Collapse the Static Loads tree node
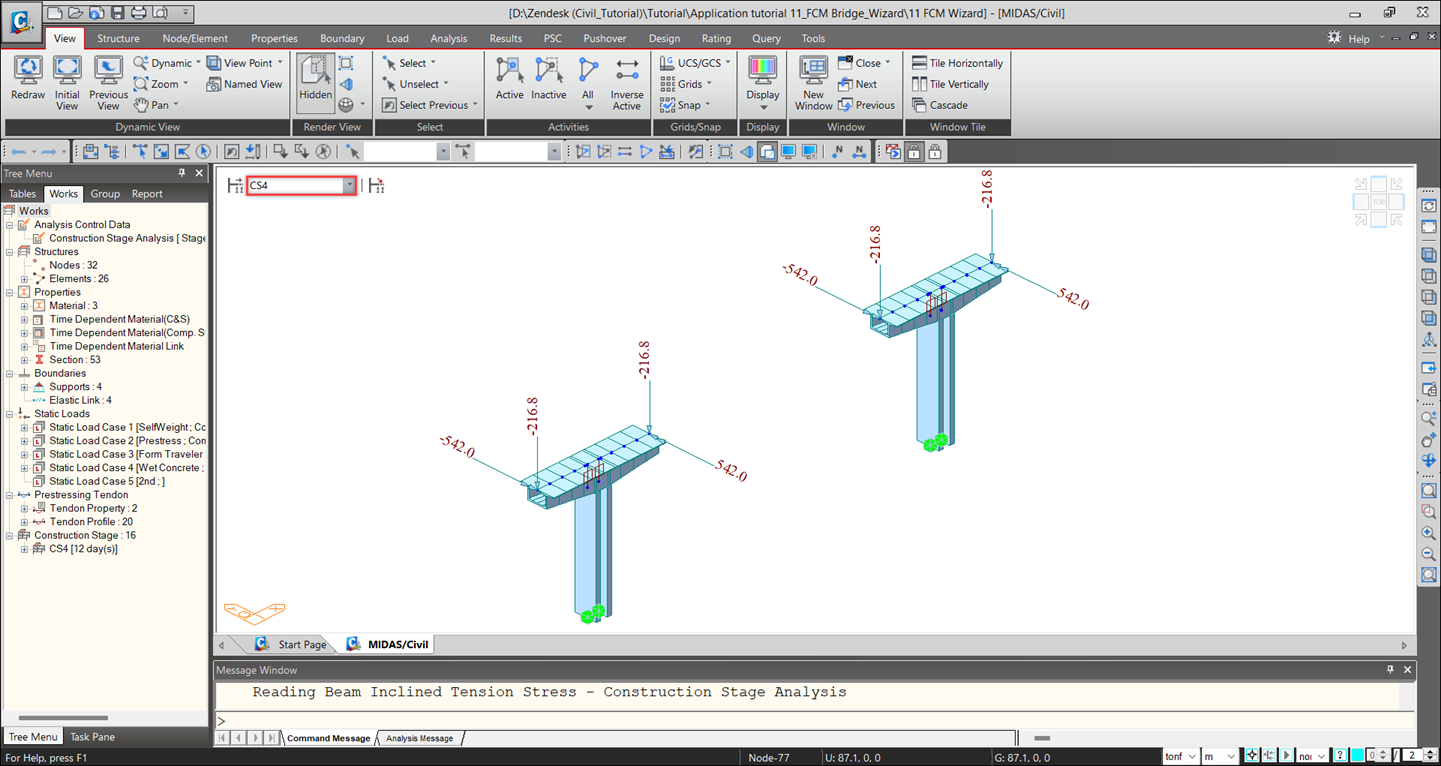Viewport: 1441px width, 766px height. [x=9, y=414]
